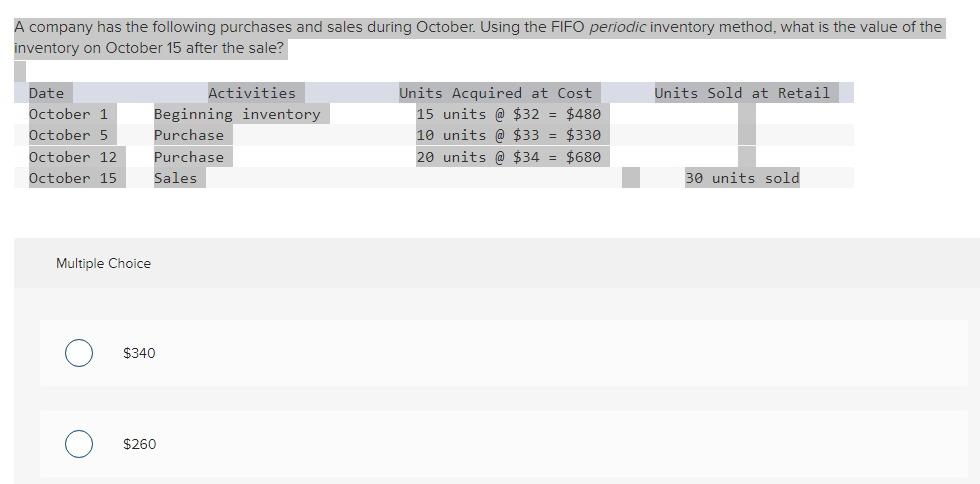Click the October 5 date cell
980x484 pixels.
tap(68, 135)
